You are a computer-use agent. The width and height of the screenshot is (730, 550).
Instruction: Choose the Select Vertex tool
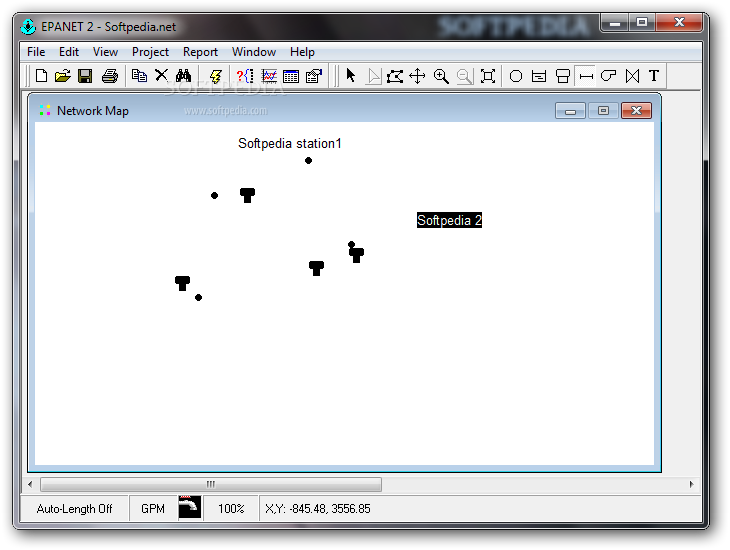[373, 75]
